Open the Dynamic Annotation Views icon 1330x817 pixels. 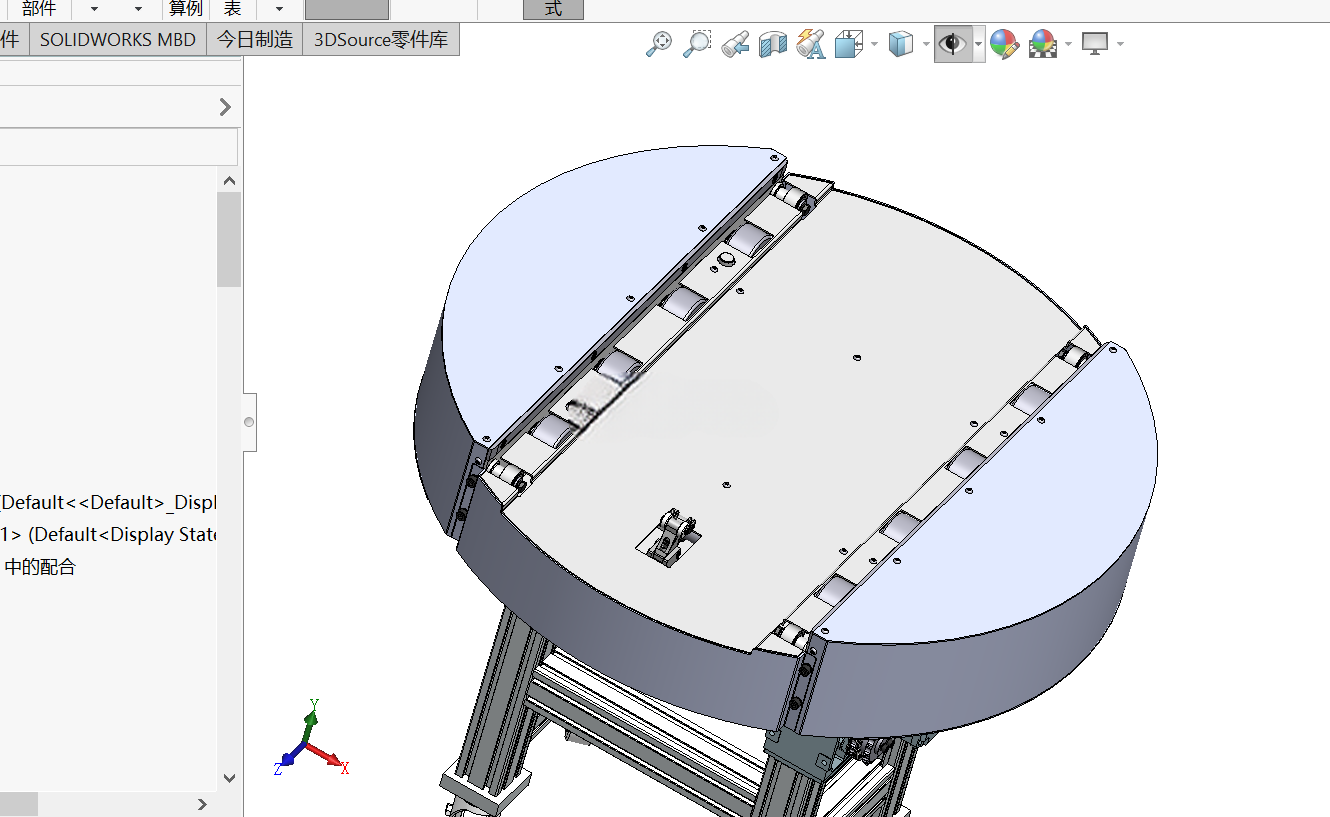click(x=811, y=44)
